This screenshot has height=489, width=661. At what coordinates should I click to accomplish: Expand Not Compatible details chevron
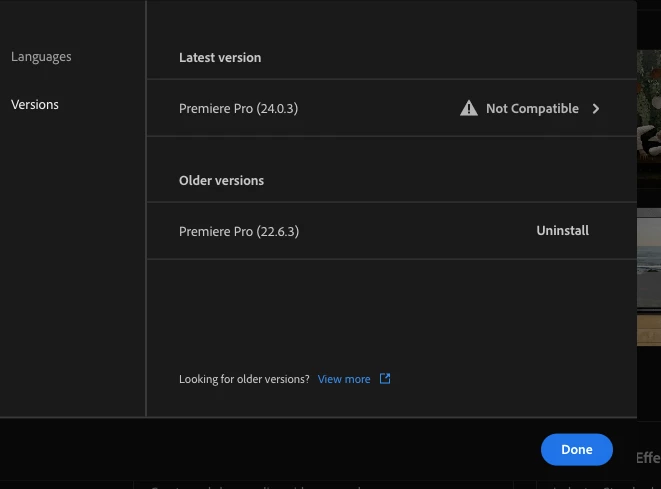coord(596,109)
